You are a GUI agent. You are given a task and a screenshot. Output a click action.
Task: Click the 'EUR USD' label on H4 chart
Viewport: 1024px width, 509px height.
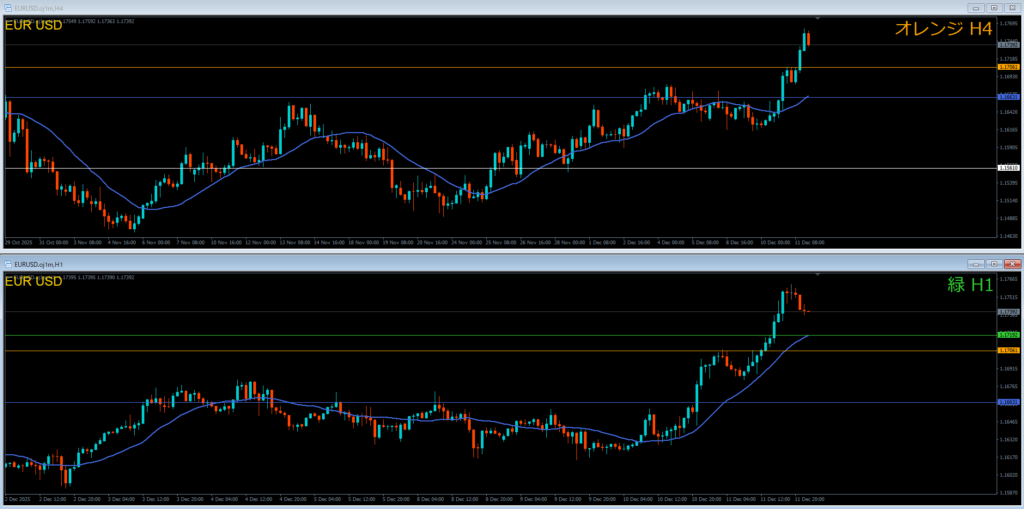[x=34, y=26]
